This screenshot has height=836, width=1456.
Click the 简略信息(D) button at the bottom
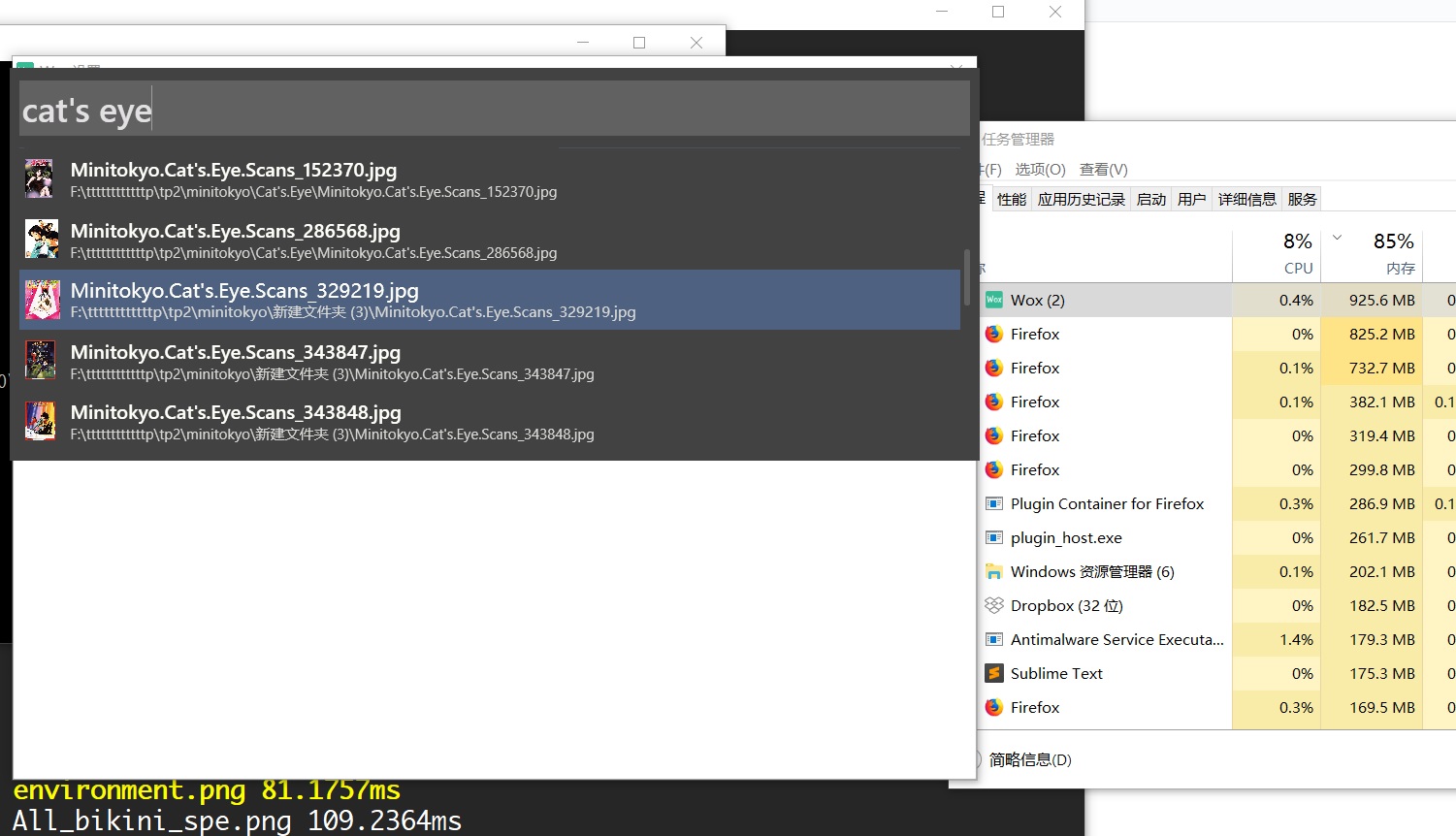coord(1030,760)
